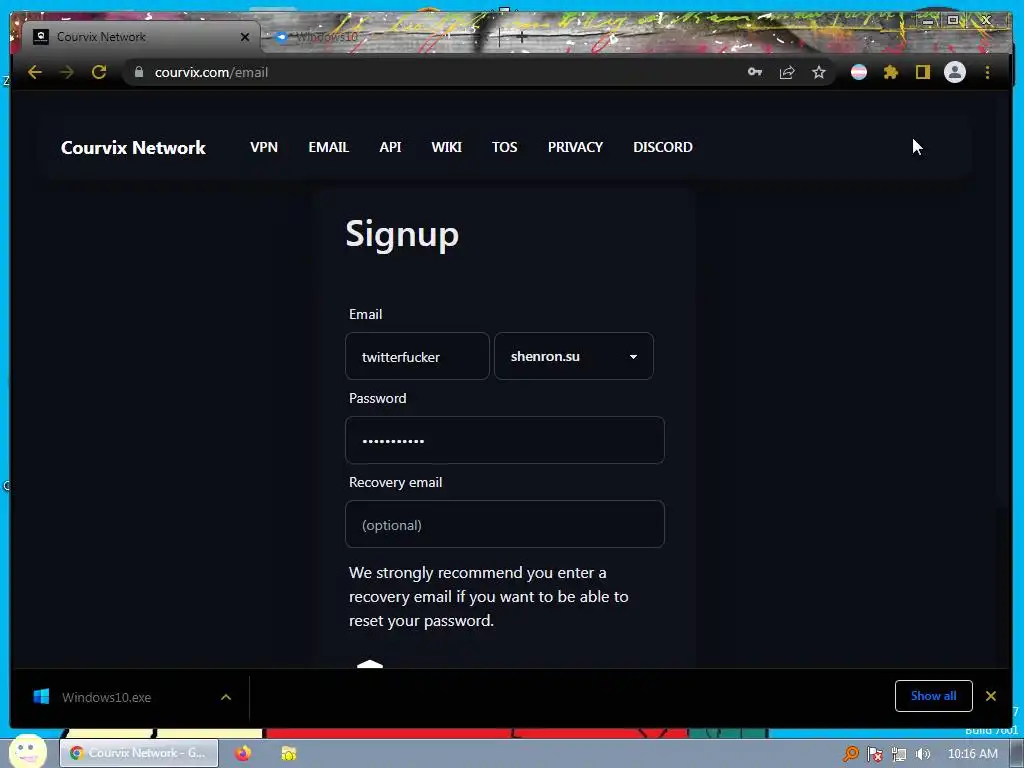
Task: Open the file explorer taskbar icon
Action: tap(289, 754)
